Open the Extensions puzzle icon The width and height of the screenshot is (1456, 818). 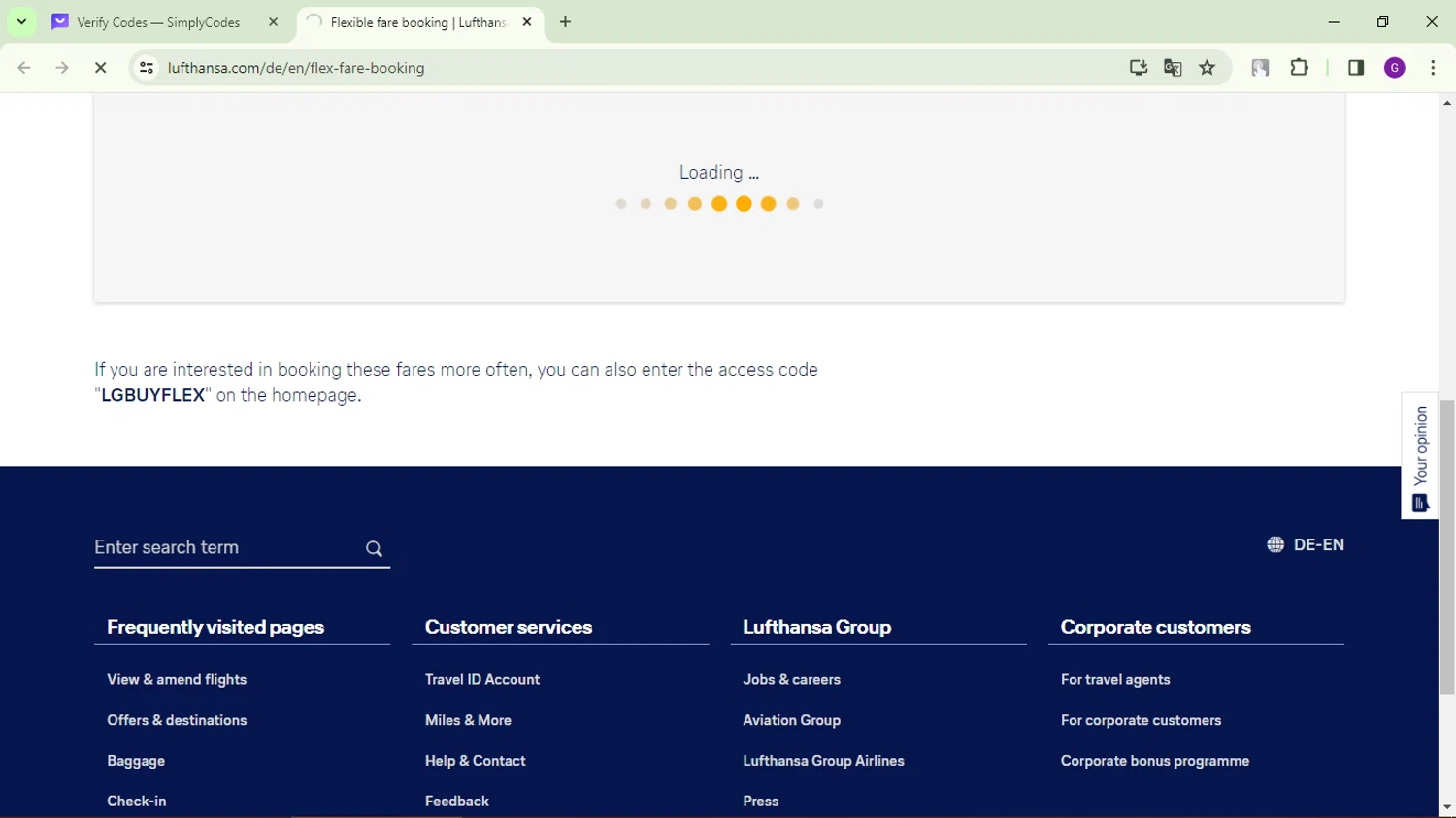(1299, 68)
